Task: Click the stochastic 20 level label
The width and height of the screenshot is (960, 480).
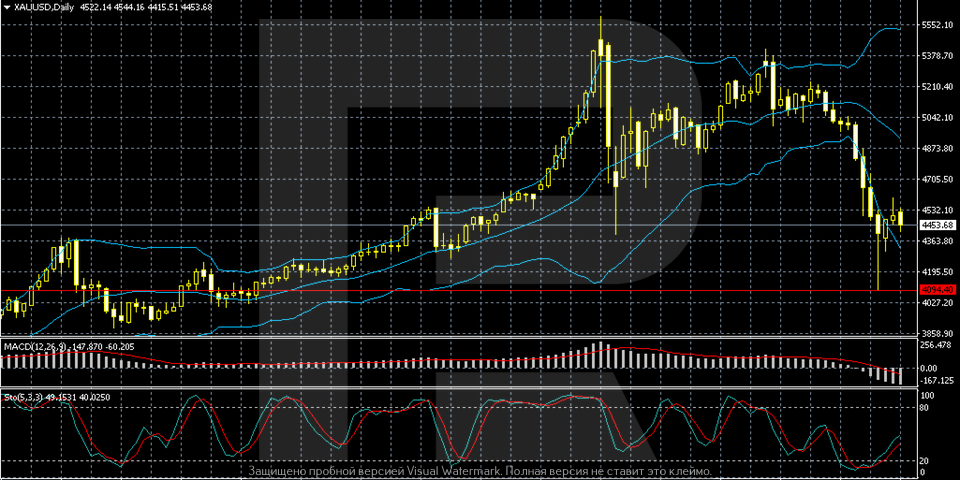Action: (x=926, y=460)
